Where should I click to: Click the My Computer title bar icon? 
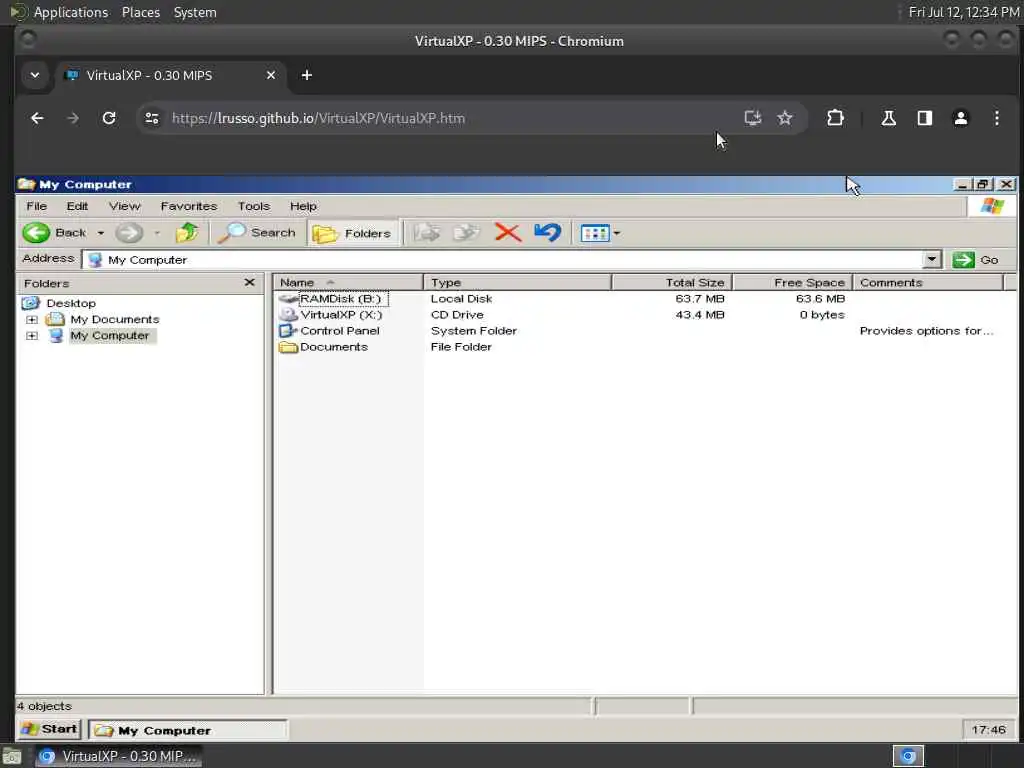pyautogui.click(x=27, y=184)
